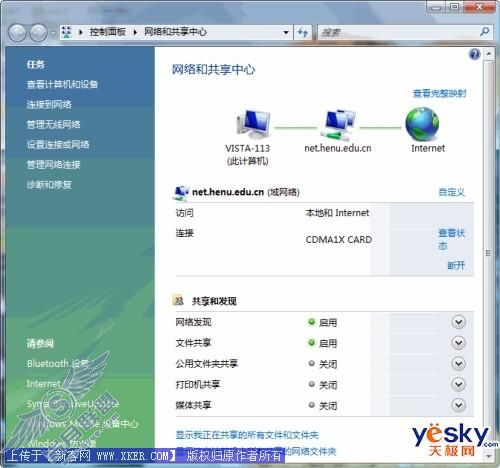Expand the 媒体共享 settings chevron
The image size is (500, 468).
(x=458, y=405)
